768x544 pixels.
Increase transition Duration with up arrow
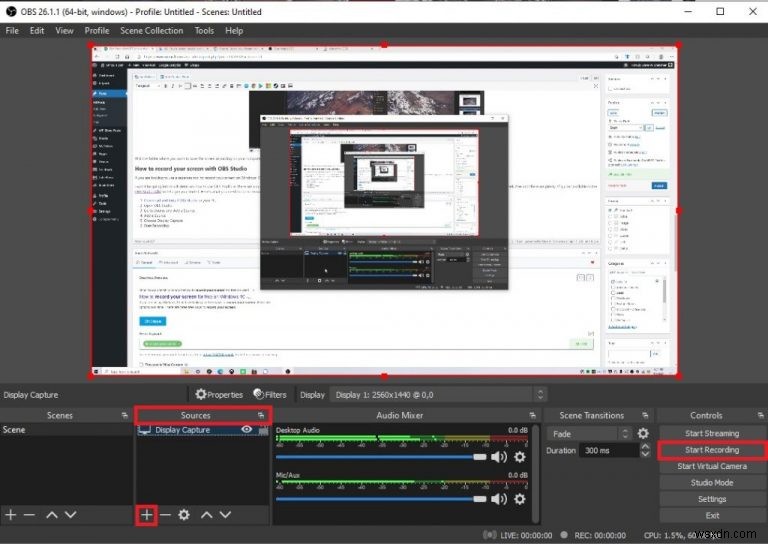point(646,447)
